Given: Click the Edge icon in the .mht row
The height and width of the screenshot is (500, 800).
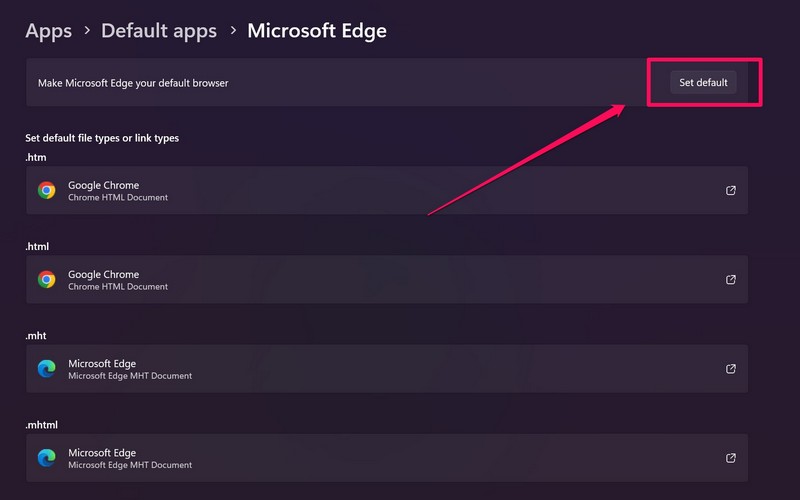Looking at the screenshot, I should coord(46,369).
